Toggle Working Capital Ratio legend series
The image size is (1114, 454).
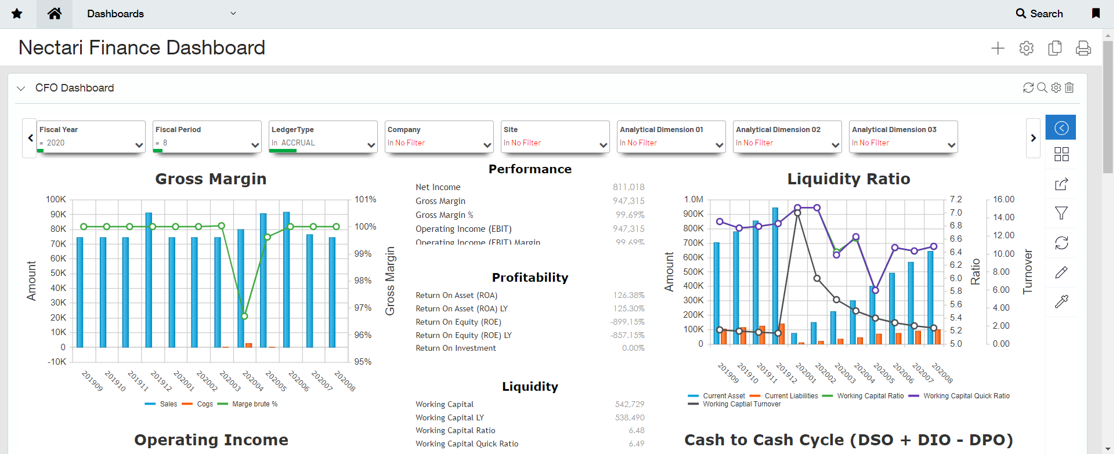865,395
